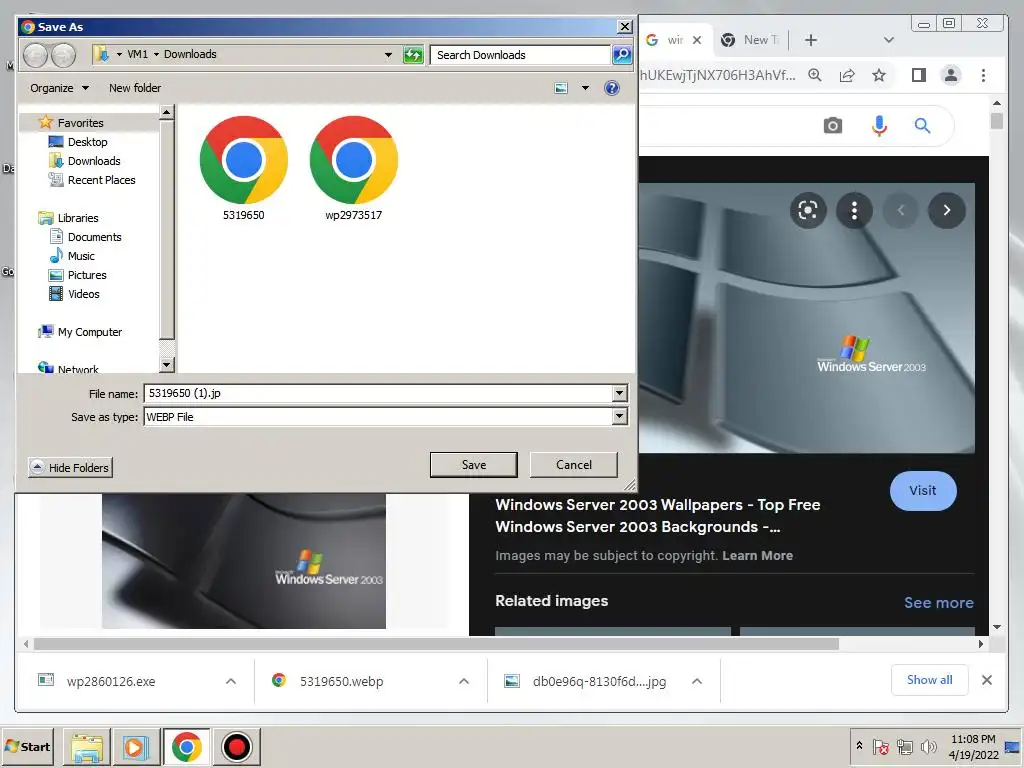Select the wp2973517 file thumbnail
The width and height of the screenshot is (1024, 768).
tap(353, 168)
